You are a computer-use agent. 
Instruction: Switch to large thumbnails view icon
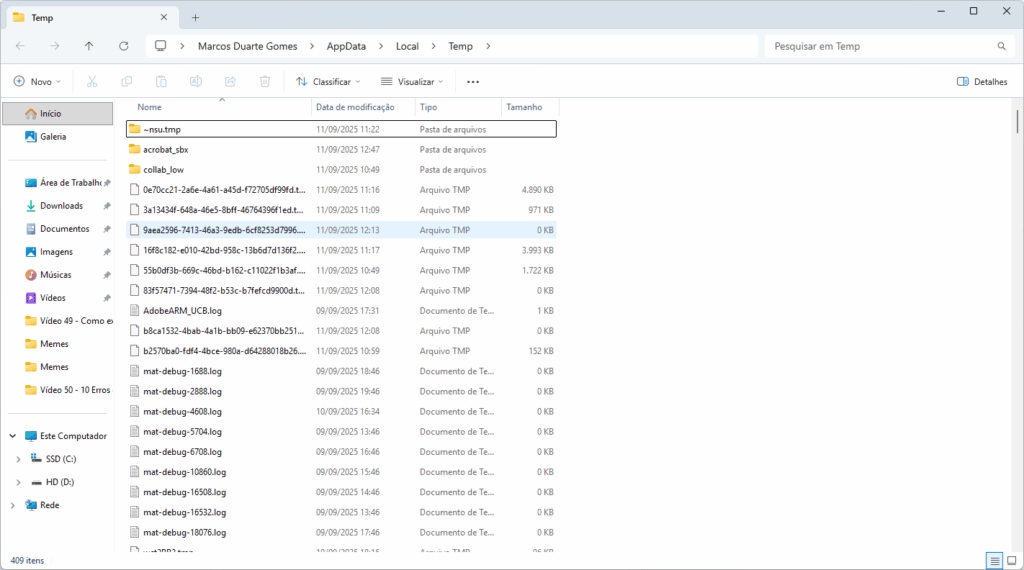(1012, 560)
